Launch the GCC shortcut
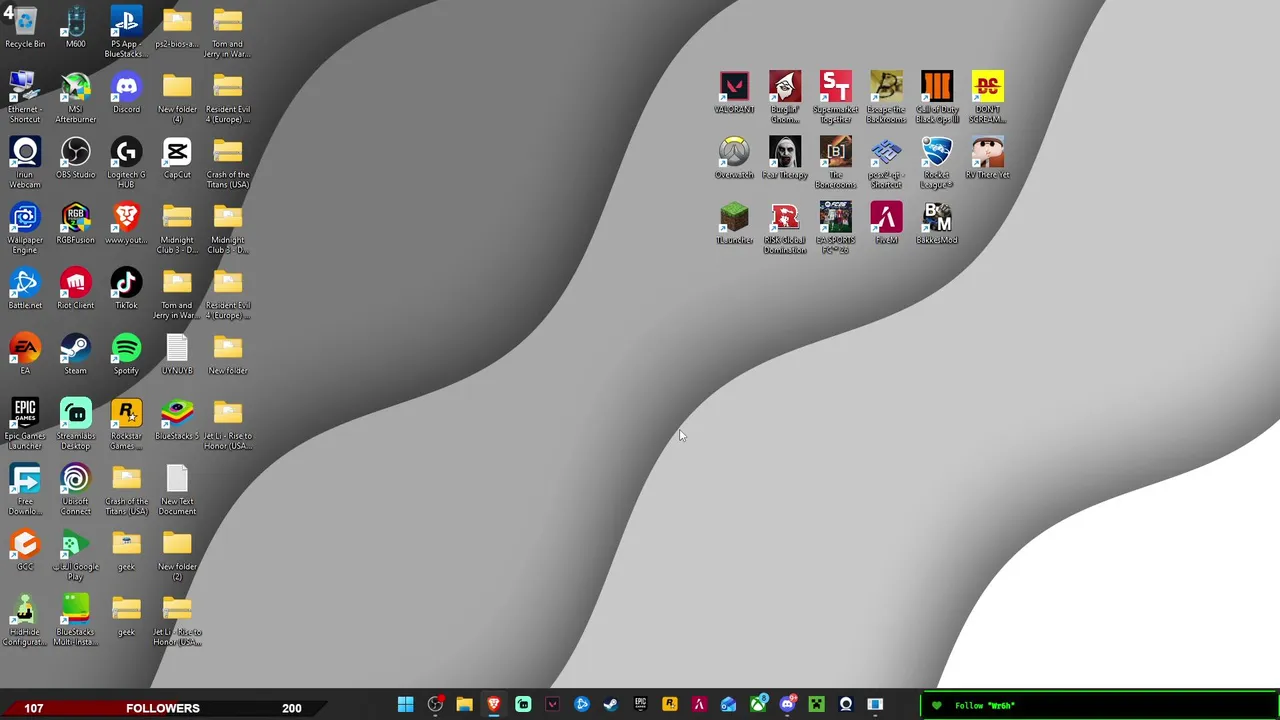1280x720 pixels. tap(25, 550)
